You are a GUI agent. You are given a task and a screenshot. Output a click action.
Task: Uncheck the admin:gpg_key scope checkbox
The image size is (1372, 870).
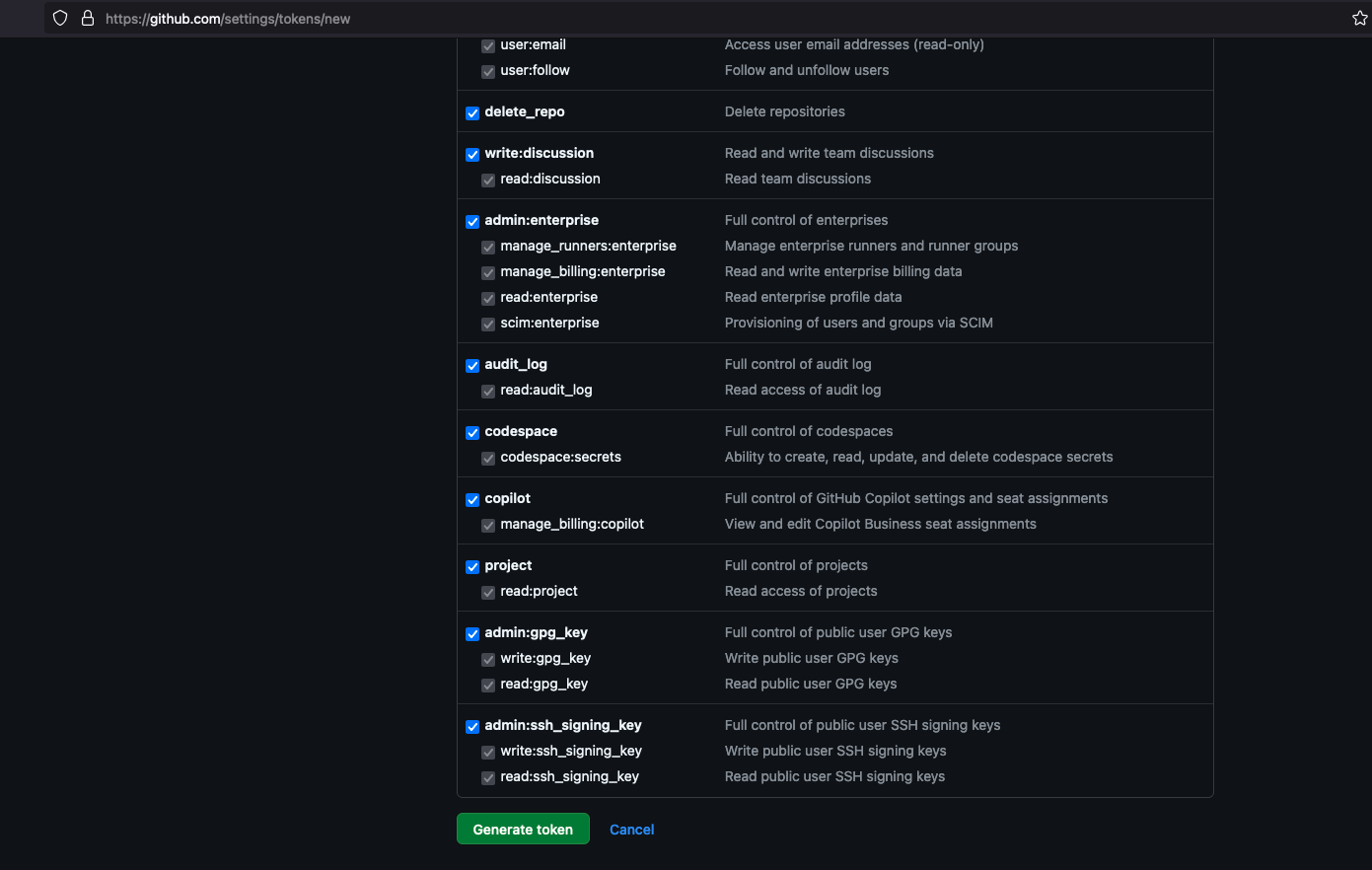[472, 634]
